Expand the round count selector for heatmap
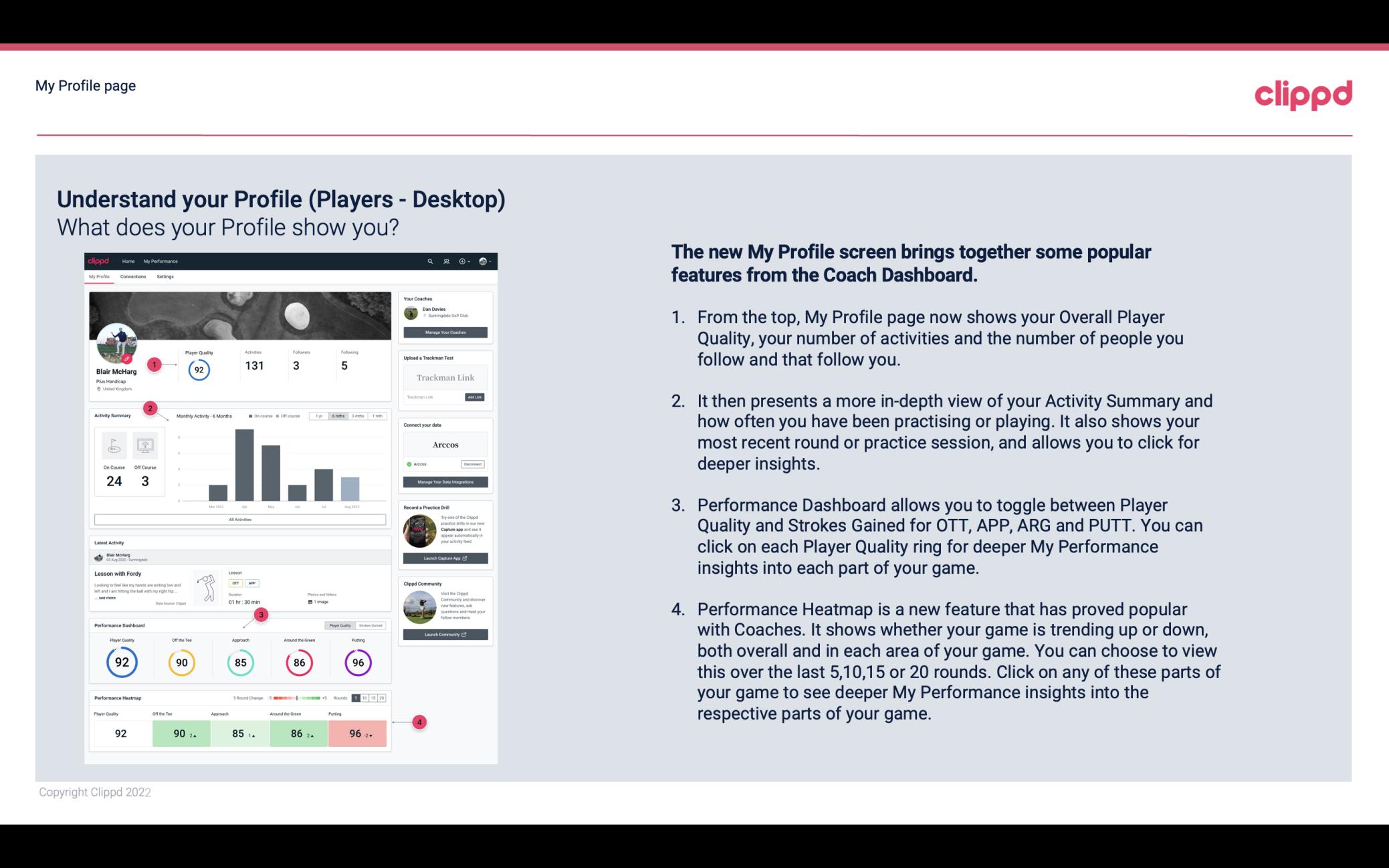Viewport: 1389px width, 868px height. pos(372,698)
